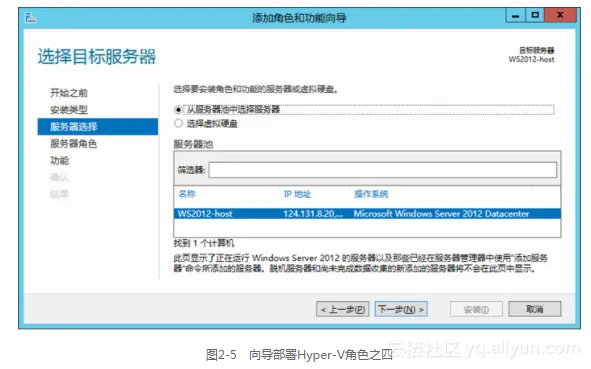Select the WS2012-host server row
Image resolution: width=591 pixels, height=369 pixels.
click(367, 214)
